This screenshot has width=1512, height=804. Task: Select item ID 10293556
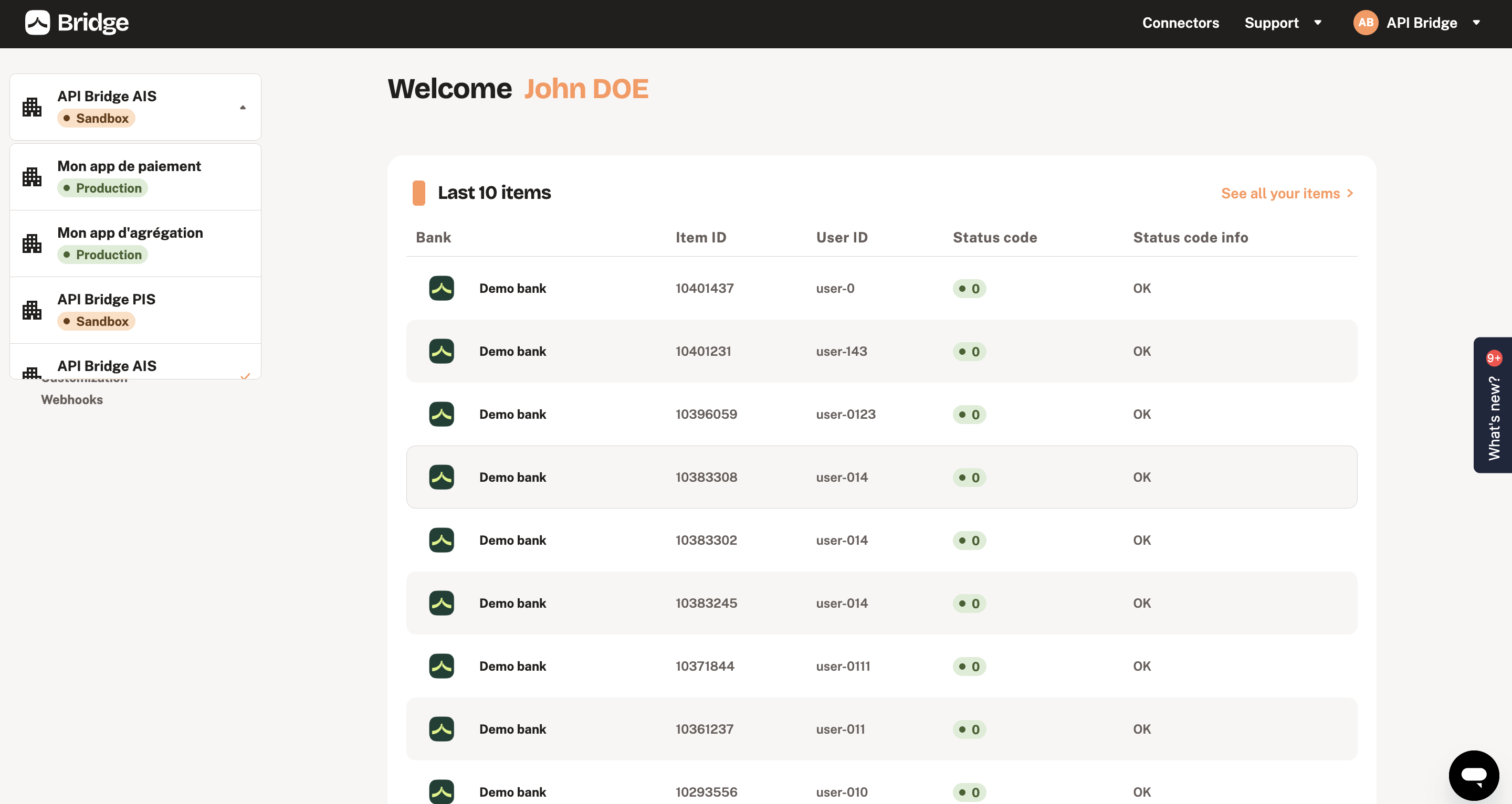click(706, 792)
